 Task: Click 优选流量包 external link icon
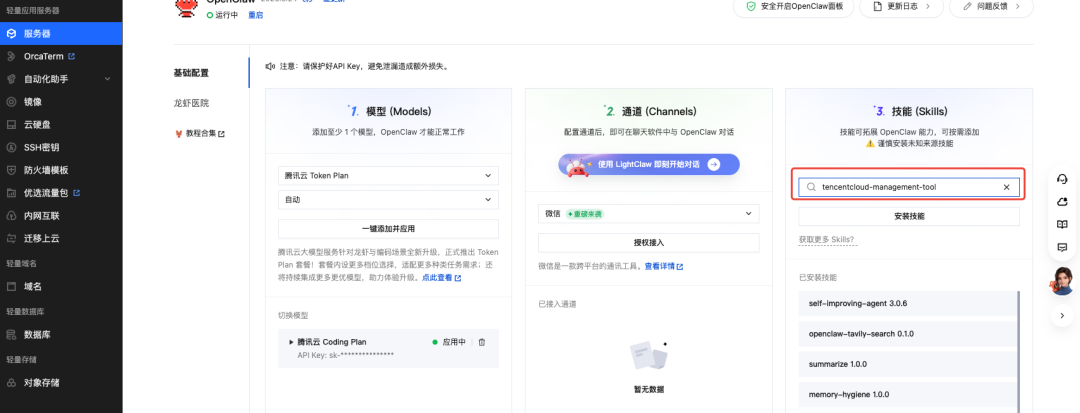pos(76,193)
